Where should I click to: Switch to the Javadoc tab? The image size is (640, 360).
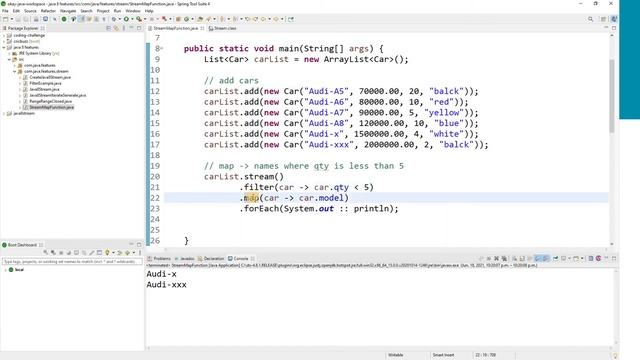pyautogui.click(x=184, y=258)
